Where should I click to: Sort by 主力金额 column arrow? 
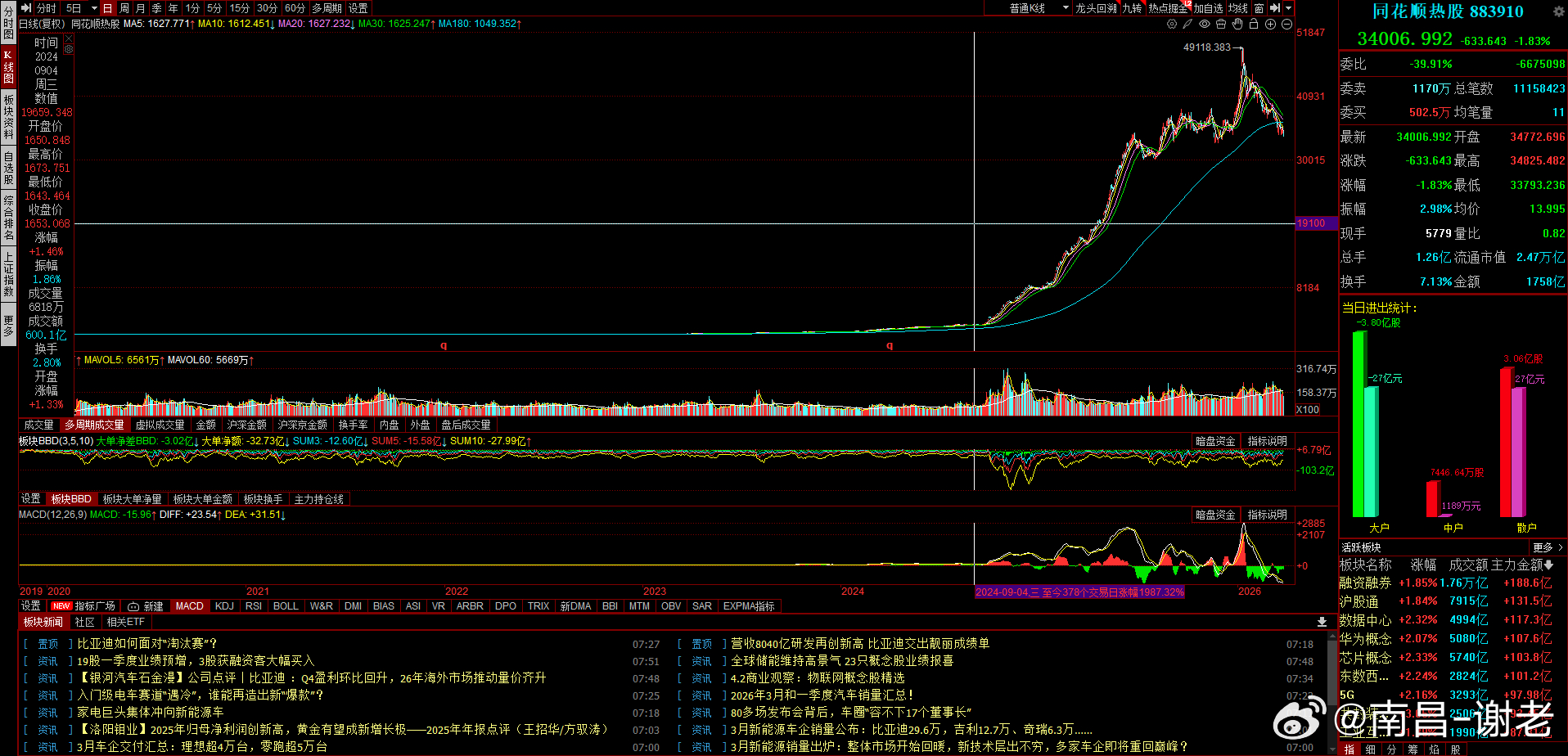pyautogui.click(x=1548, y=565)
